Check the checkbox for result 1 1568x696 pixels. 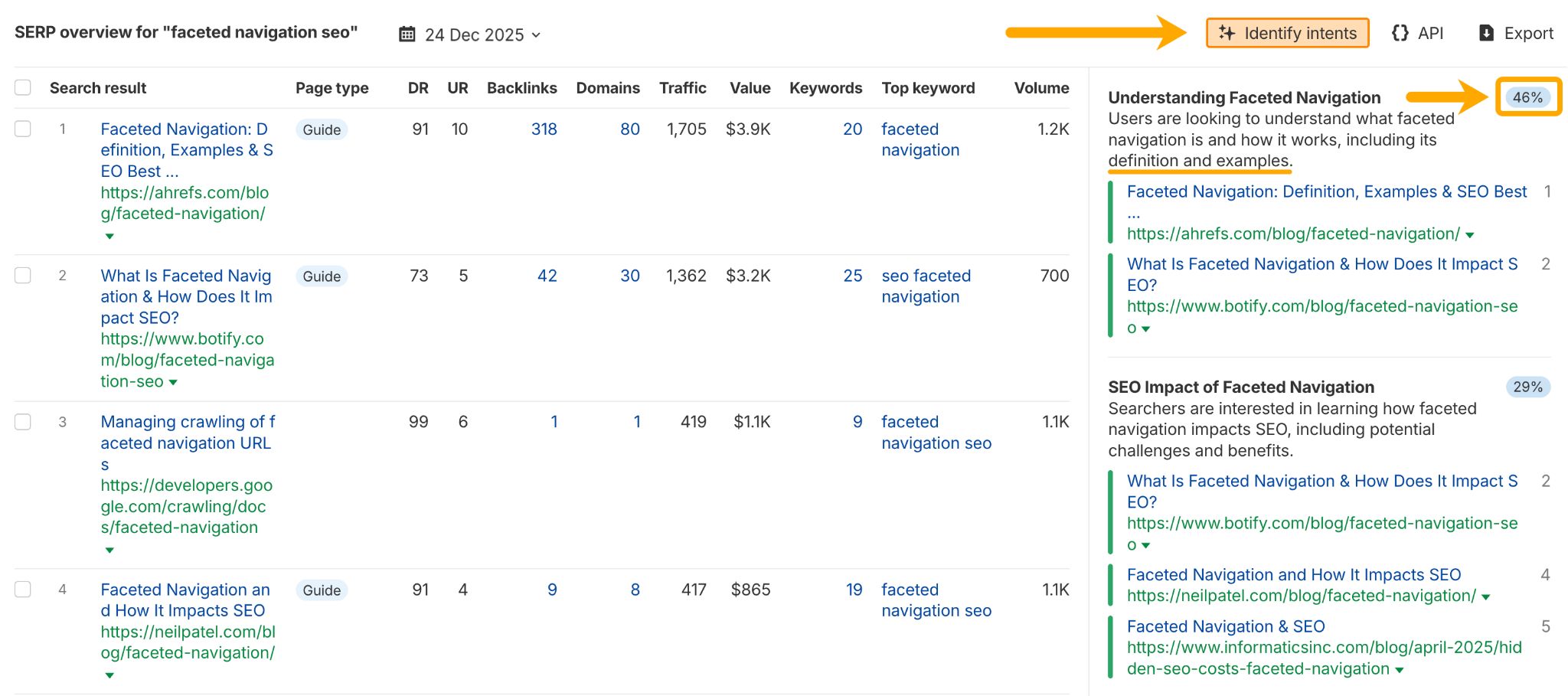22,129
